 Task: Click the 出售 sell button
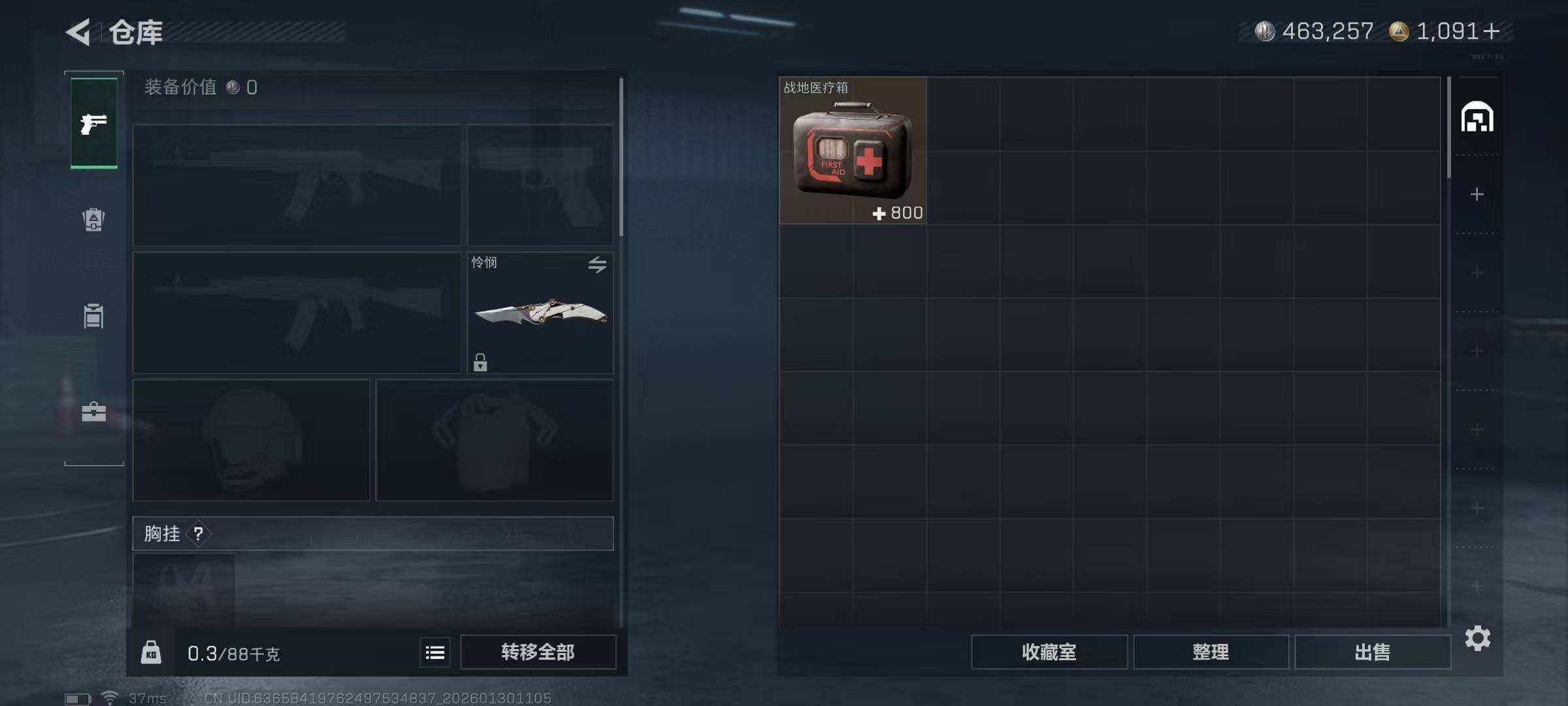tap(1373, 652)
